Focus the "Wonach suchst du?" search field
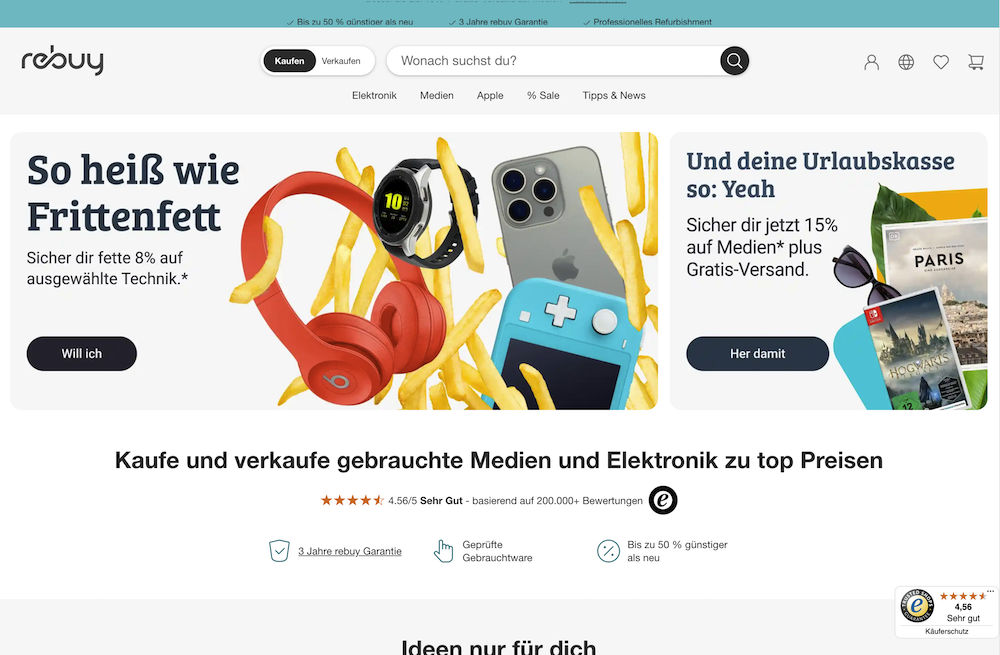Screen dimensions: 1000x655 coord(554,61)
